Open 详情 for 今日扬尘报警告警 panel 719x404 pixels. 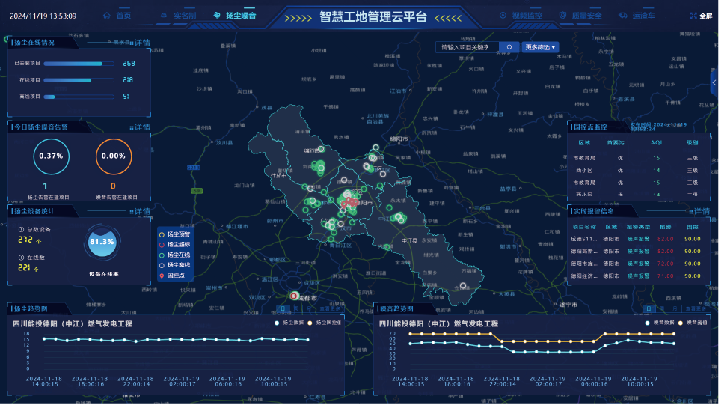click(141, 127)
